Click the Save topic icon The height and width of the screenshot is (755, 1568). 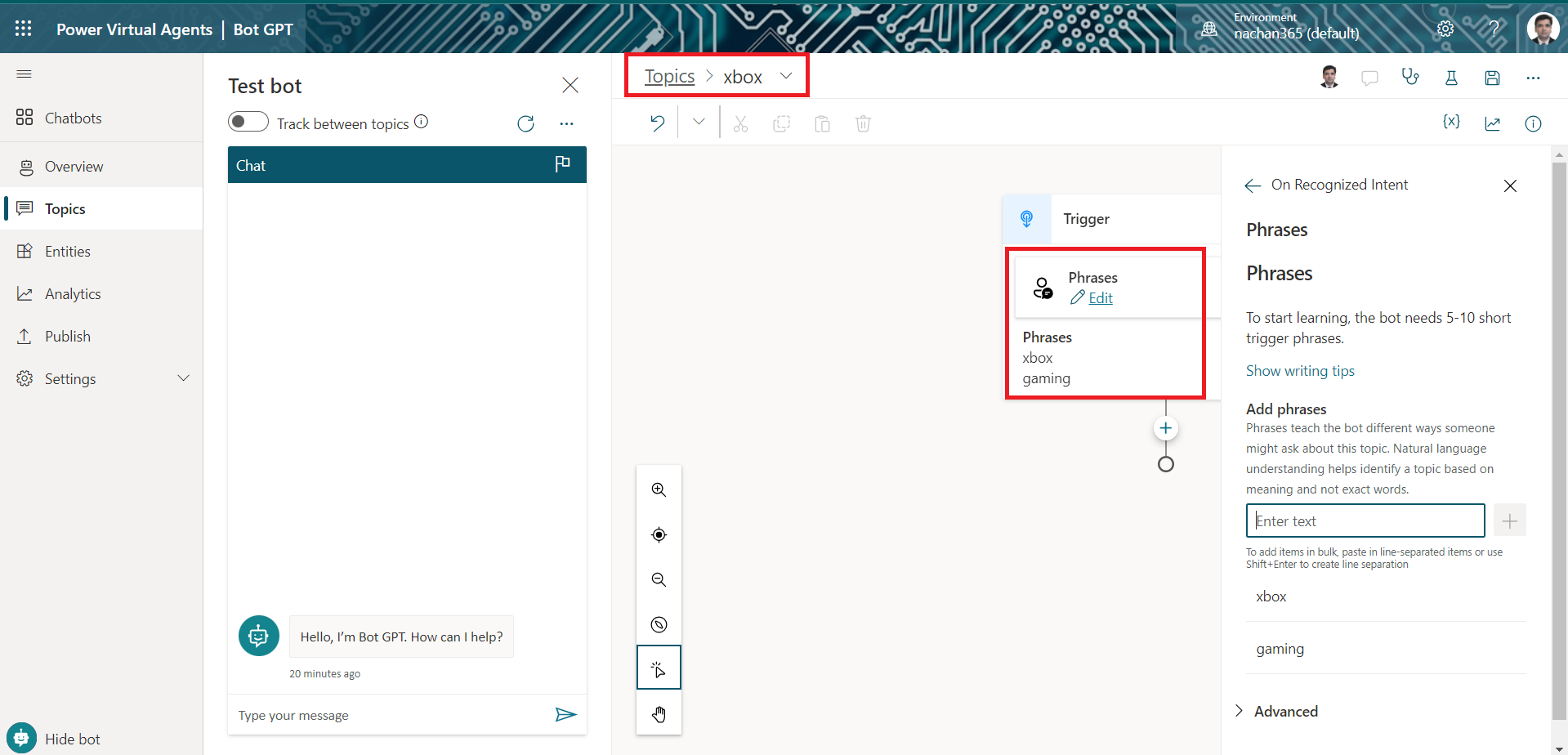pyautogui.click(x=1492, y=78)
